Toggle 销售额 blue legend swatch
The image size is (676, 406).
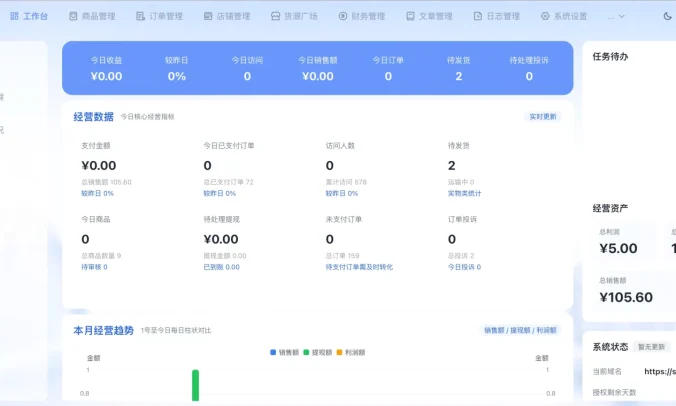[x=273, y=352]
